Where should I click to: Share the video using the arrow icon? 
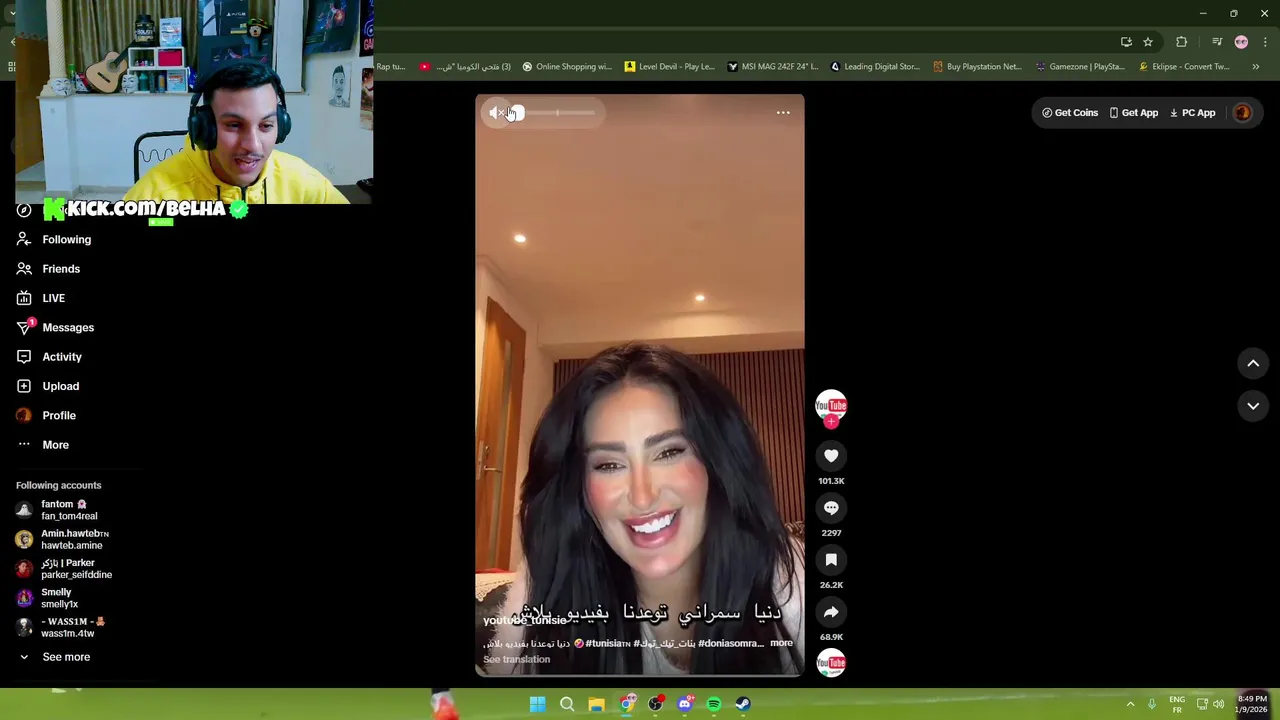point(831,612)
